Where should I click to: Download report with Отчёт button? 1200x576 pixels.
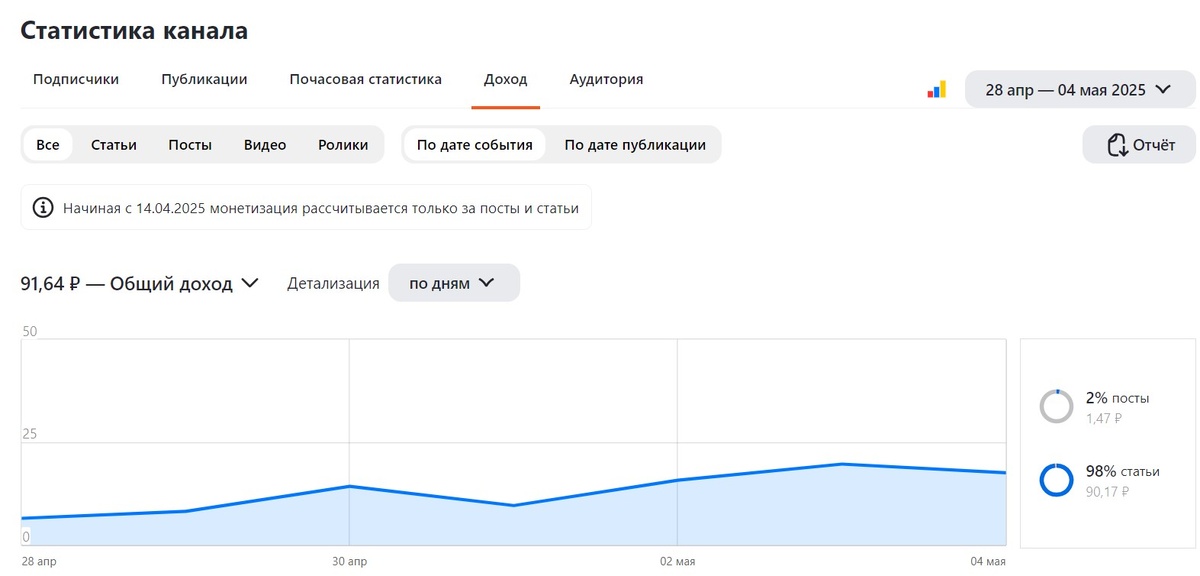[x=1139, y=145]
